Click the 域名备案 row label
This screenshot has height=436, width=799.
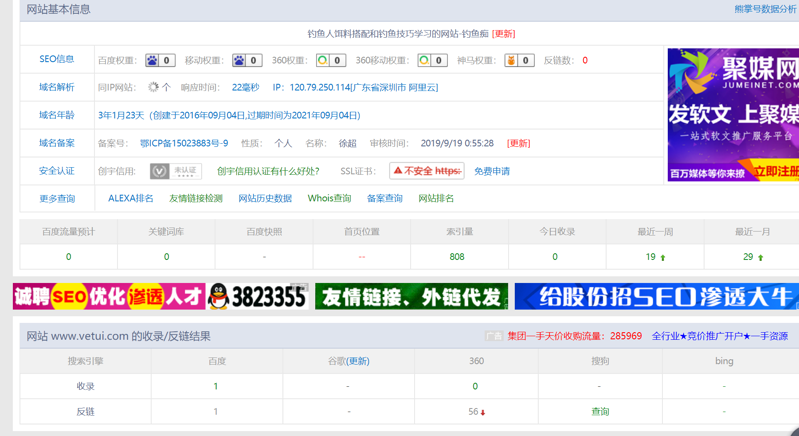coord(57,143)
